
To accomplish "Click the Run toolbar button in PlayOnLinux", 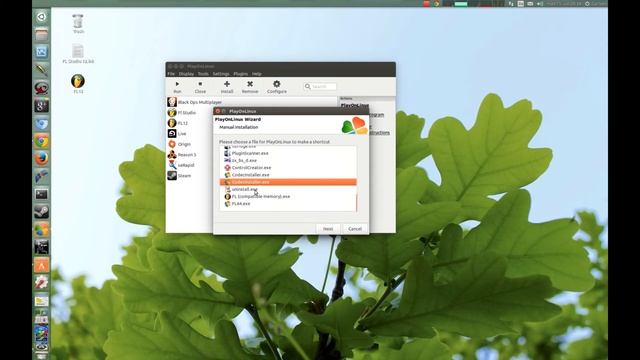I will [x=177, y=87].
